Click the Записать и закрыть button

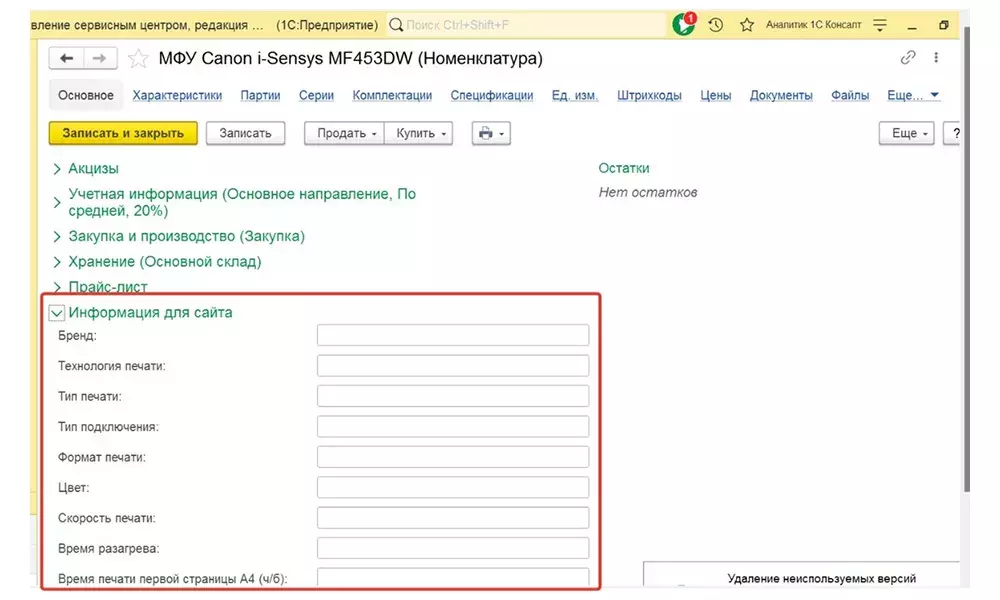coord(122,132)
